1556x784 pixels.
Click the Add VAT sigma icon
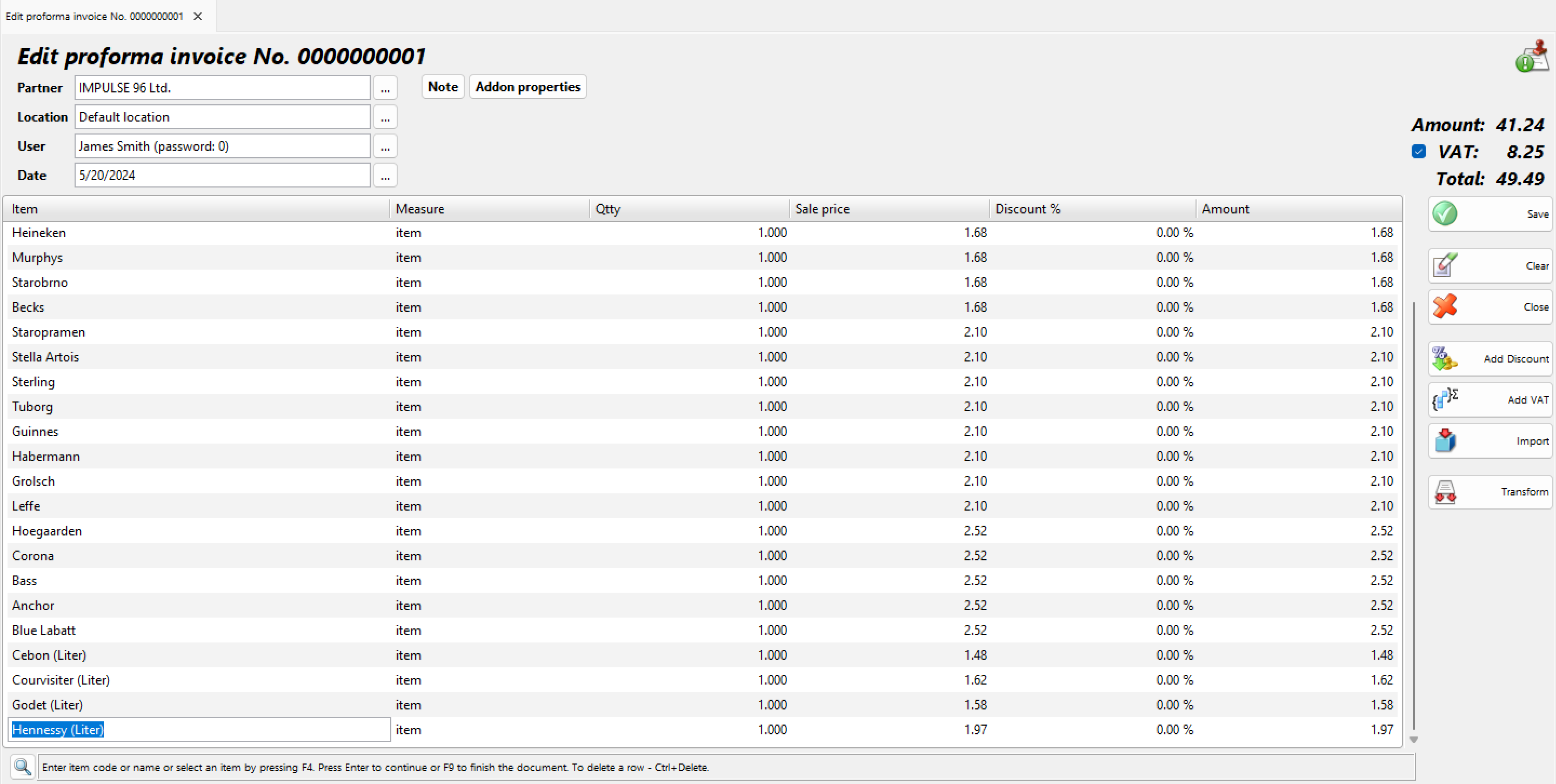[1445, 399]
